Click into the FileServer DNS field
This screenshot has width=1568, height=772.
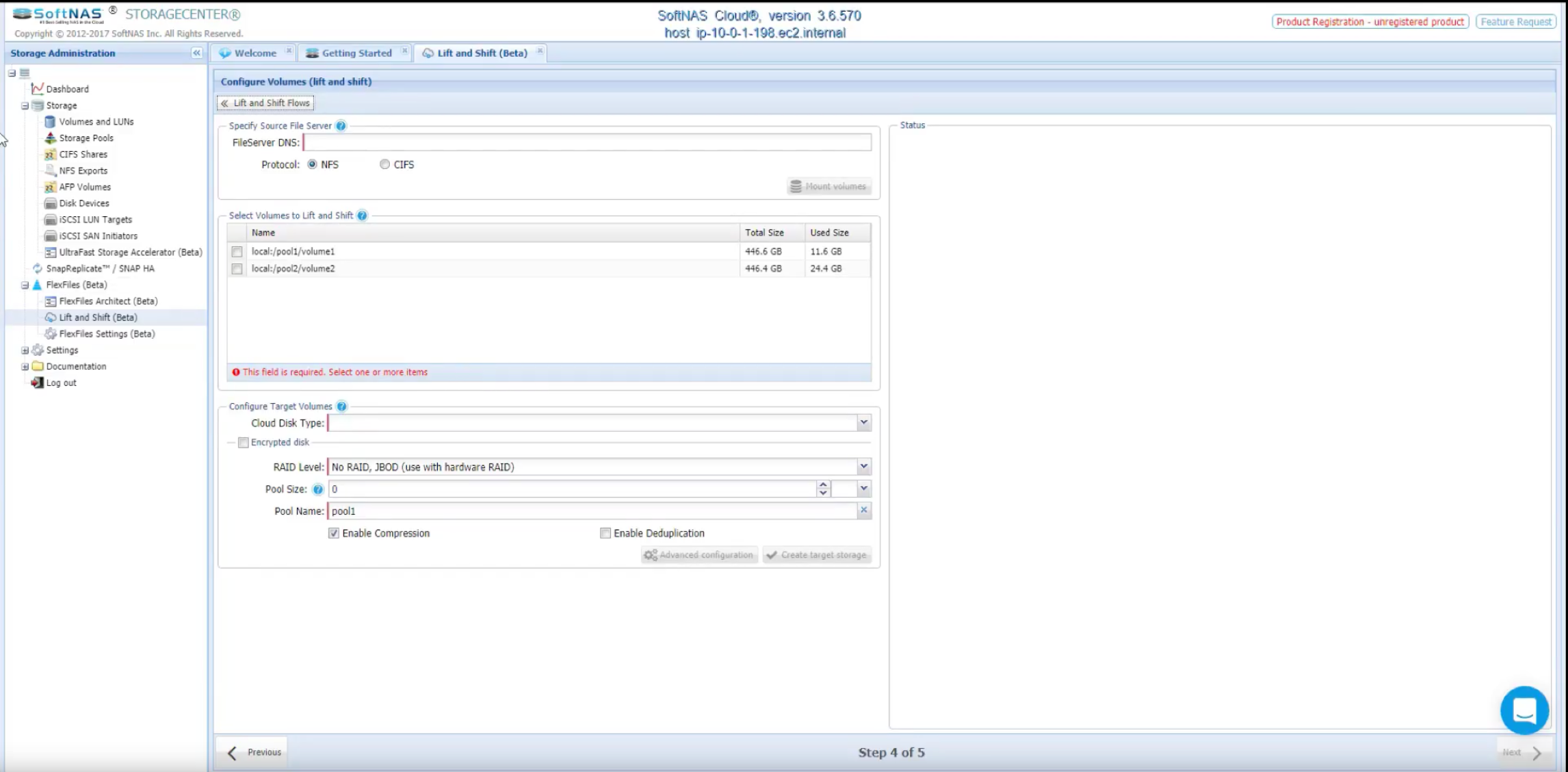[x=587, y=142]
